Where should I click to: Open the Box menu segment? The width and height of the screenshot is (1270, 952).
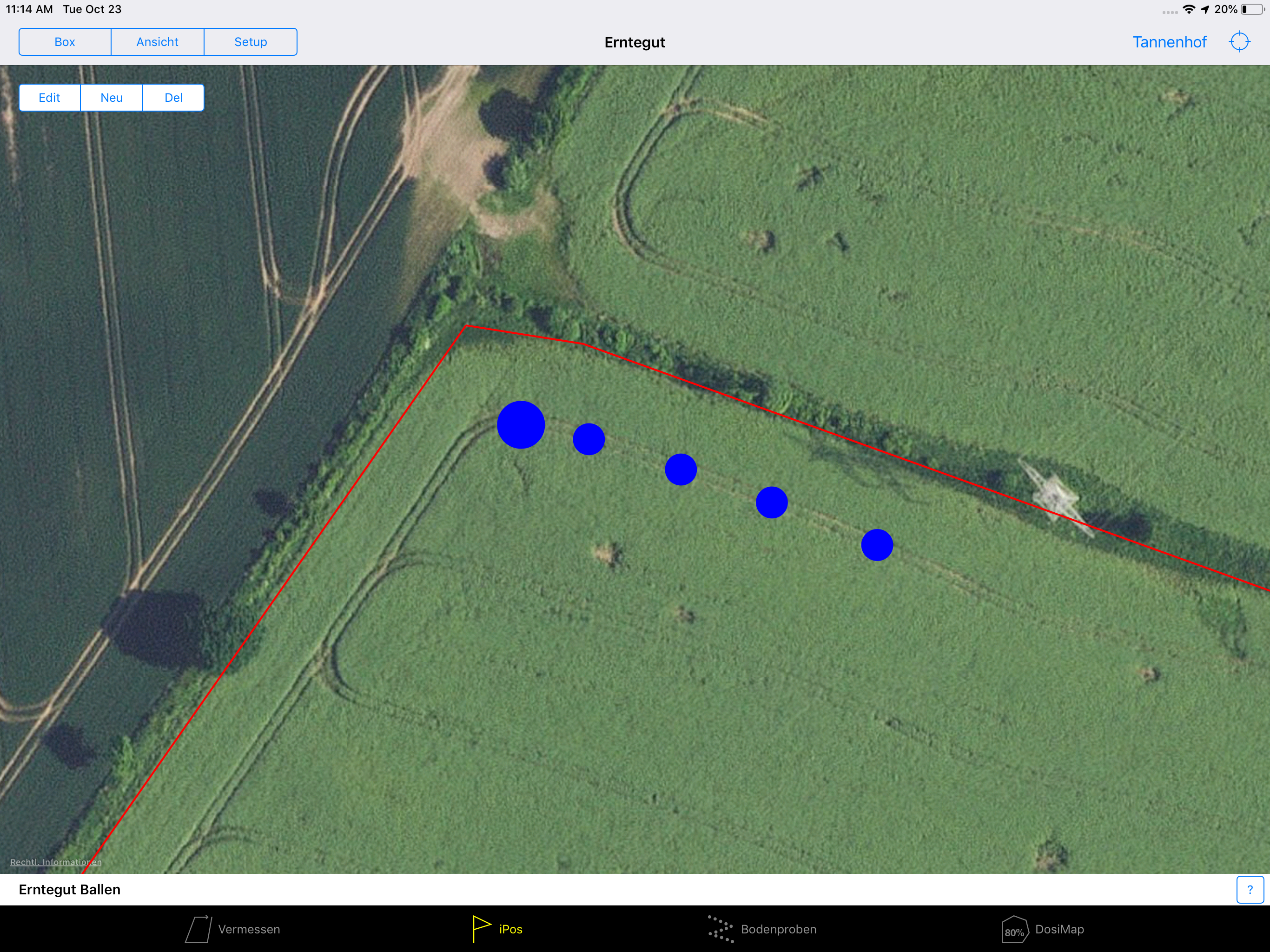pyautogui.click(x=65, y=42)
